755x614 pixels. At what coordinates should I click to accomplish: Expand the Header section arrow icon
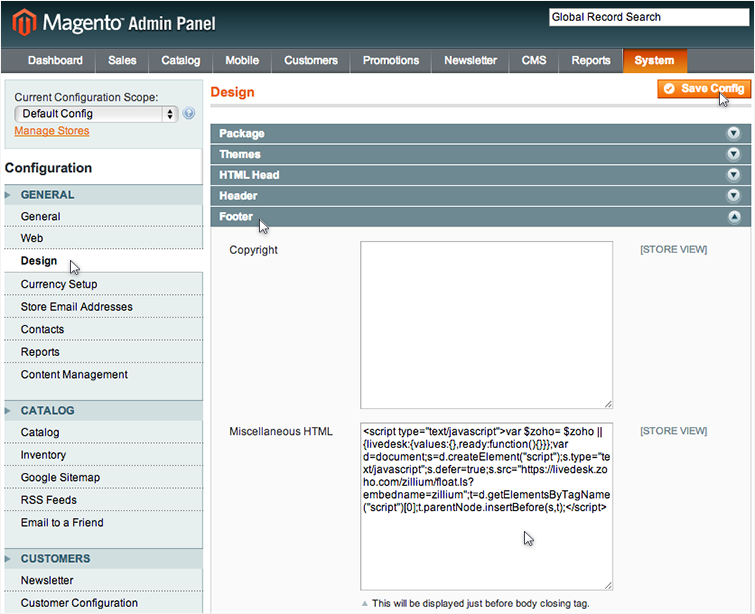coord(733,196)
